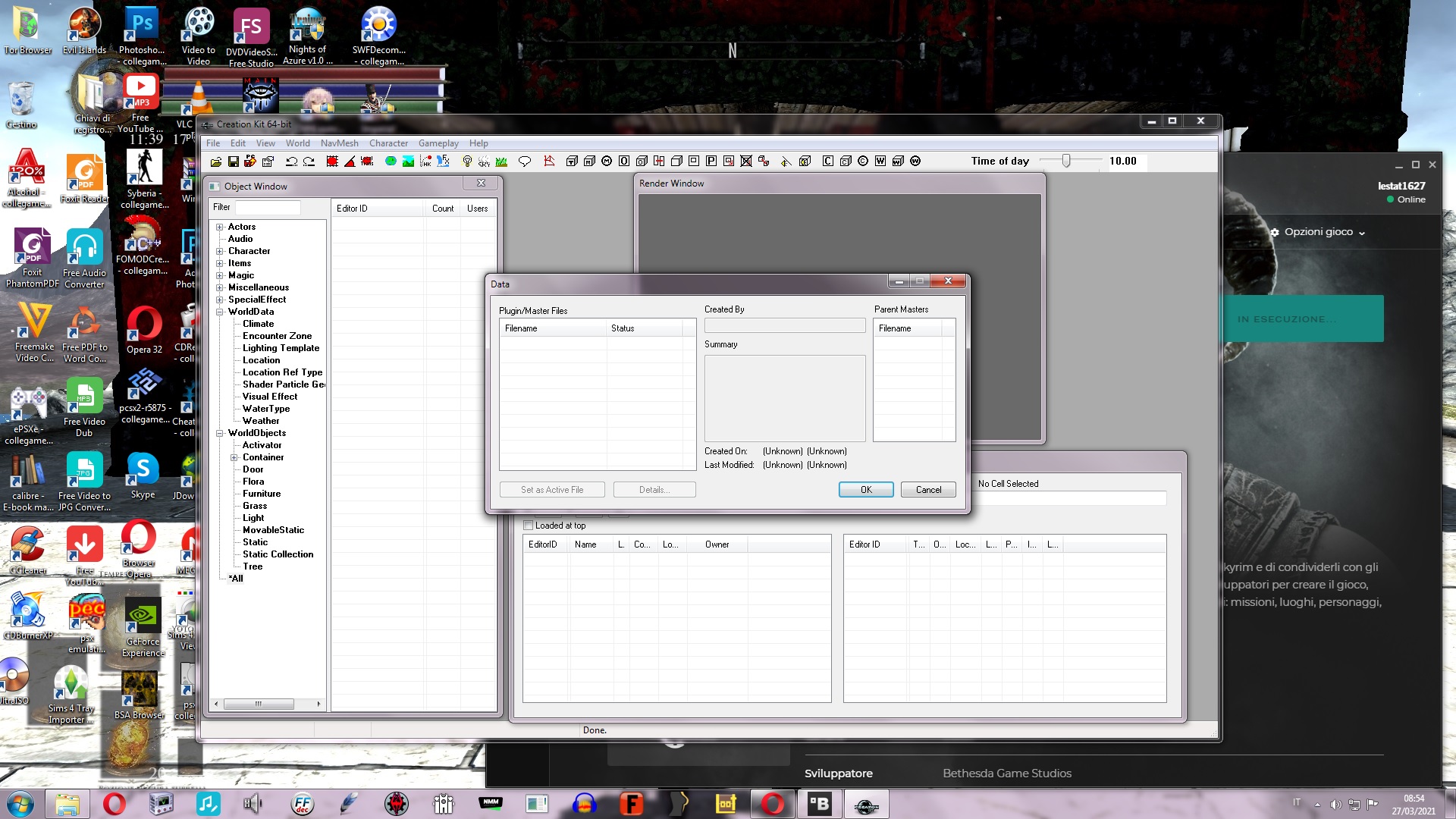Toggle the lightbulb Brightness icon
This screenshot has width=1456, height=819.
tap(467, 162)
